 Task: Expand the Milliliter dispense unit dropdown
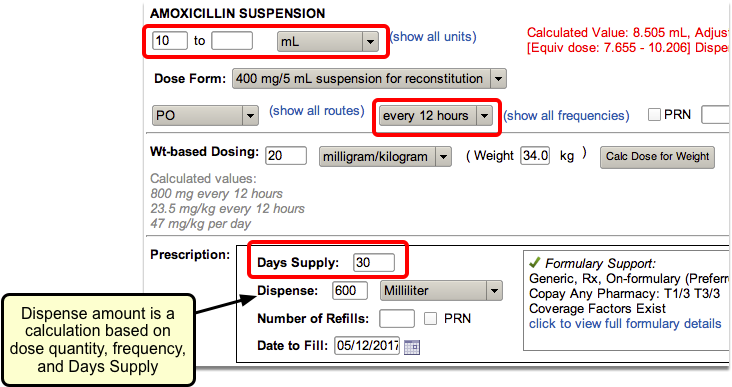(441, 291)
